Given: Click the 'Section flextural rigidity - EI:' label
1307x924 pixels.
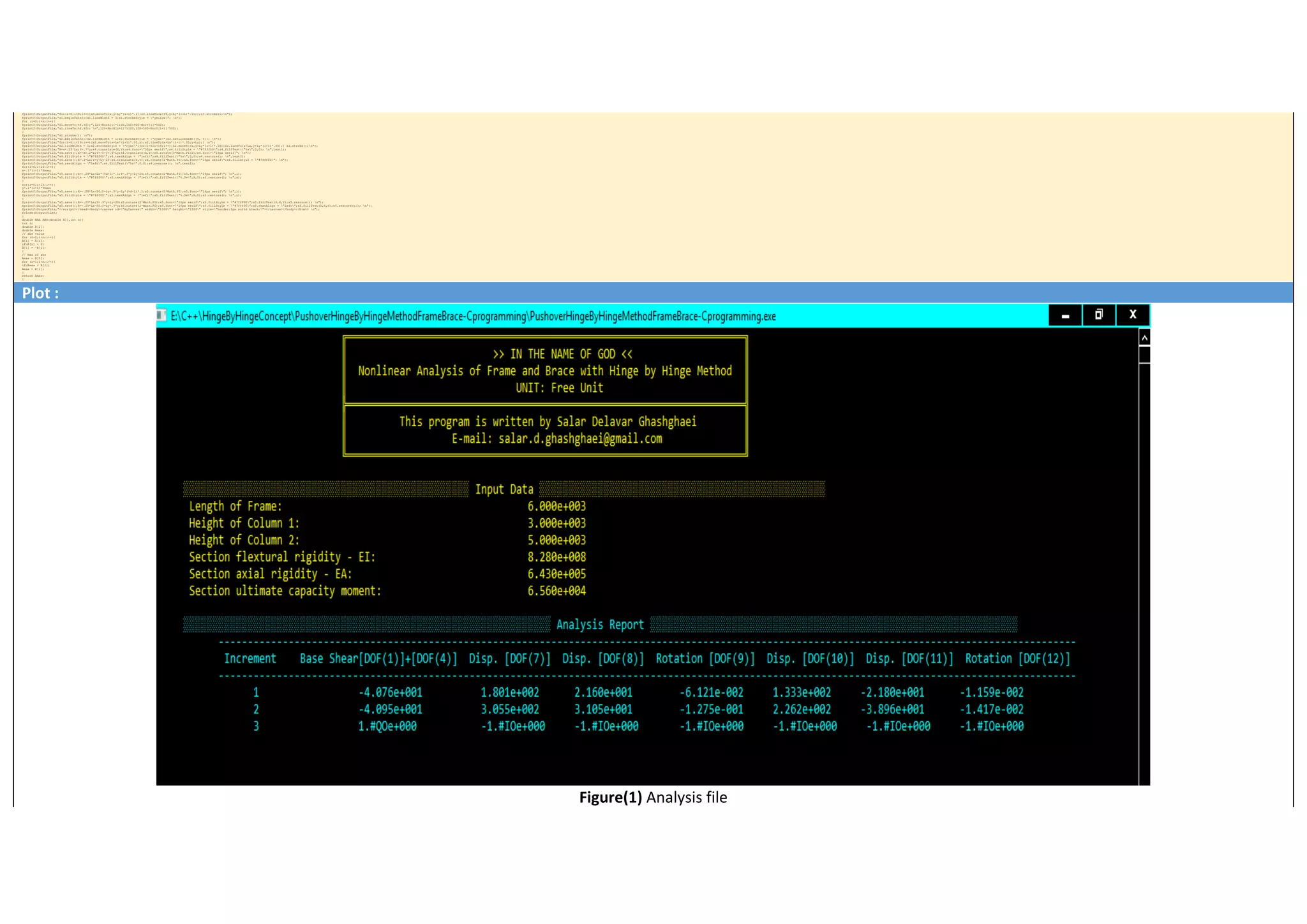Looking at the screenshot, I should click(x=282, y=557).
